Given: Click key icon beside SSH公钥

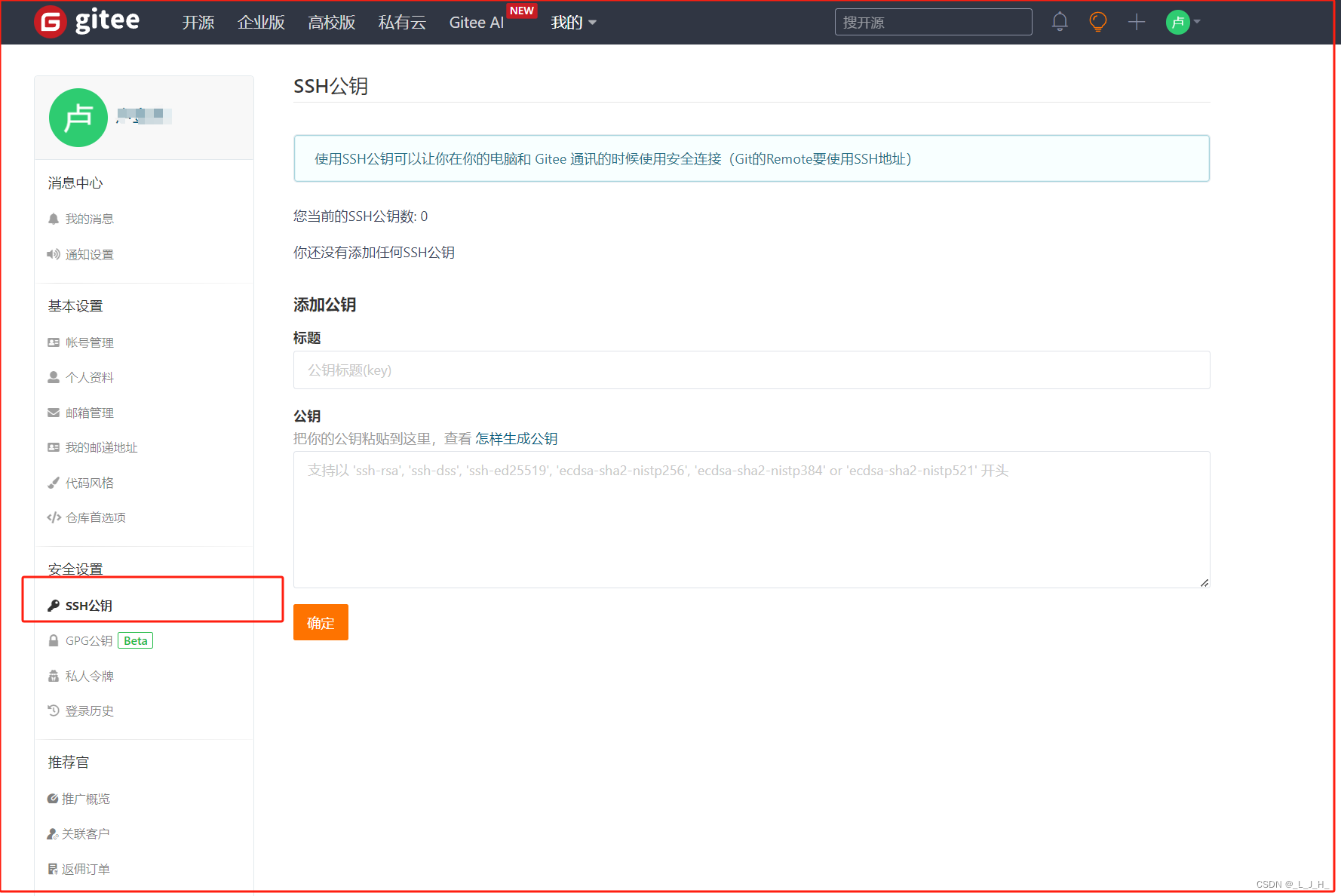Looking at the screenshot, I should (x=54, y=606).
